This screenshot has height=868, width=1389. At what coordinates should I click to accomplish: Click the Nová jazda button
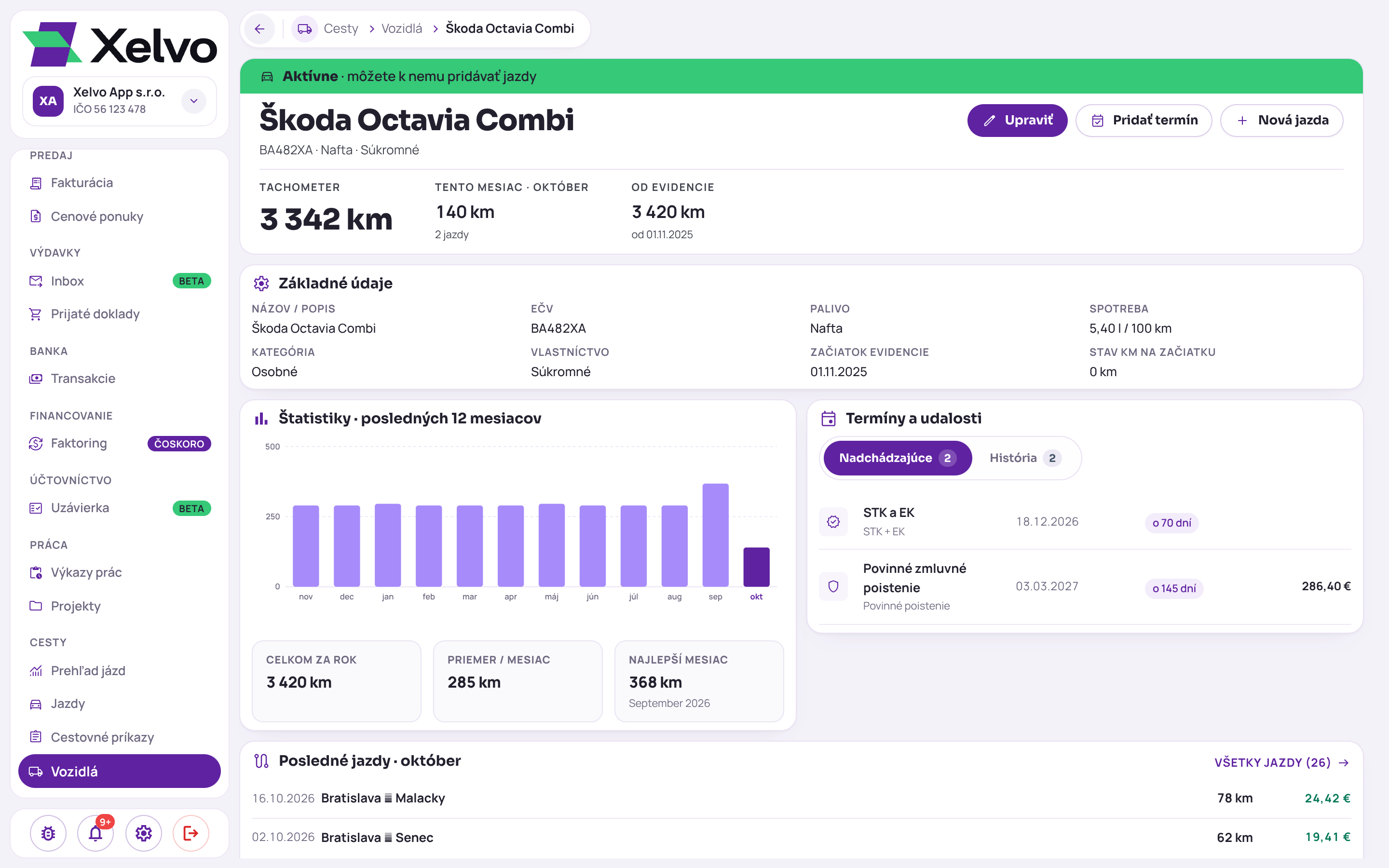pos(1281,121)
